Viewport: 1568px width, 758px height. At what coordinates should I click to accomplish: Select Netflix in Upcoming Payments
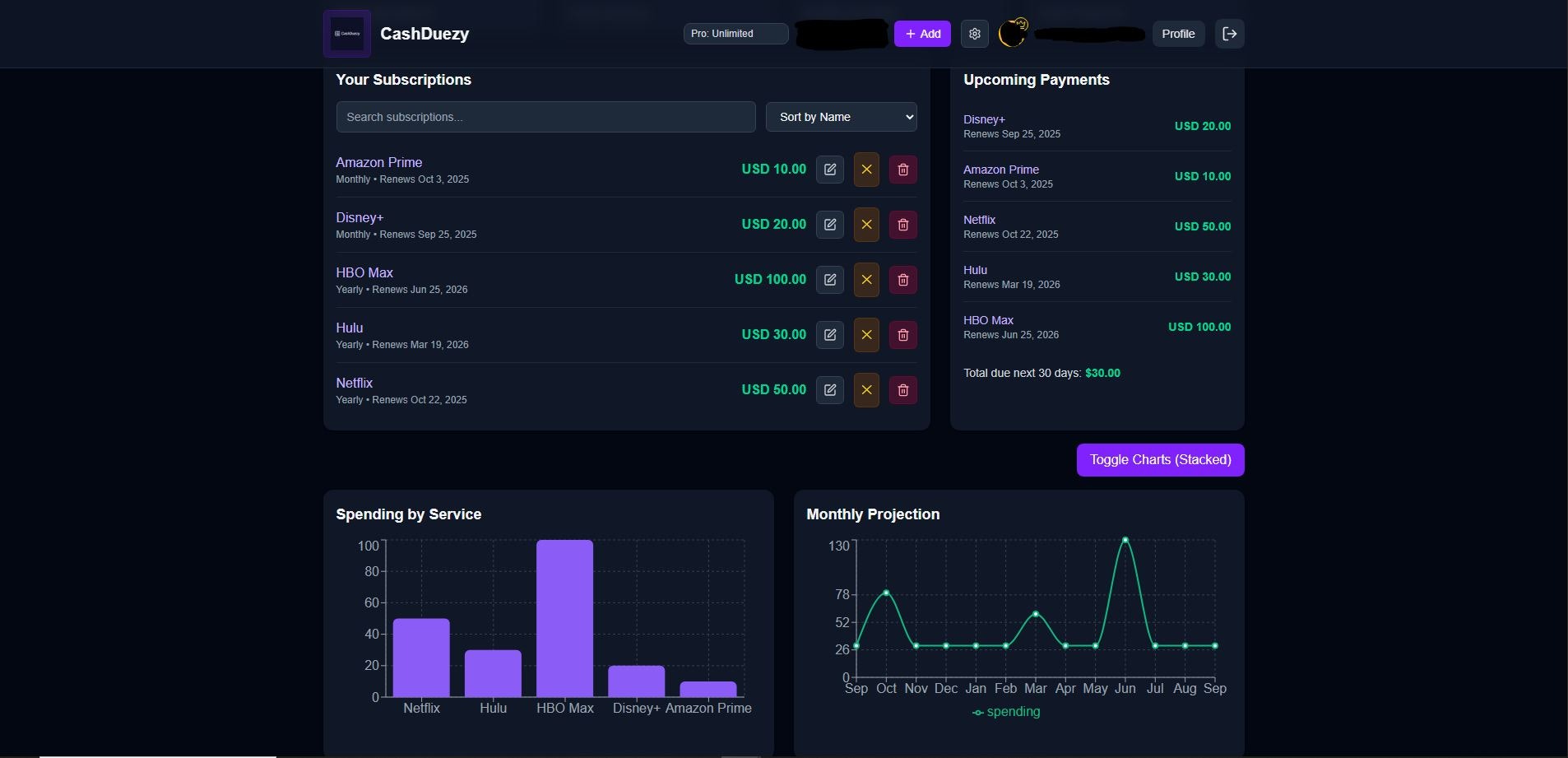(979, 220)
